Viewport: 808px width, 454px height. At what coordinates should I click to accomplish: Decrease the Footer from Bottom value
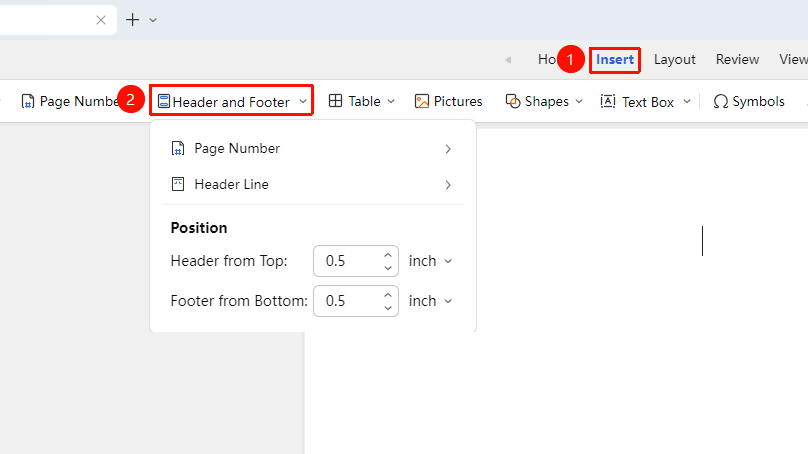tap(388, 308)
